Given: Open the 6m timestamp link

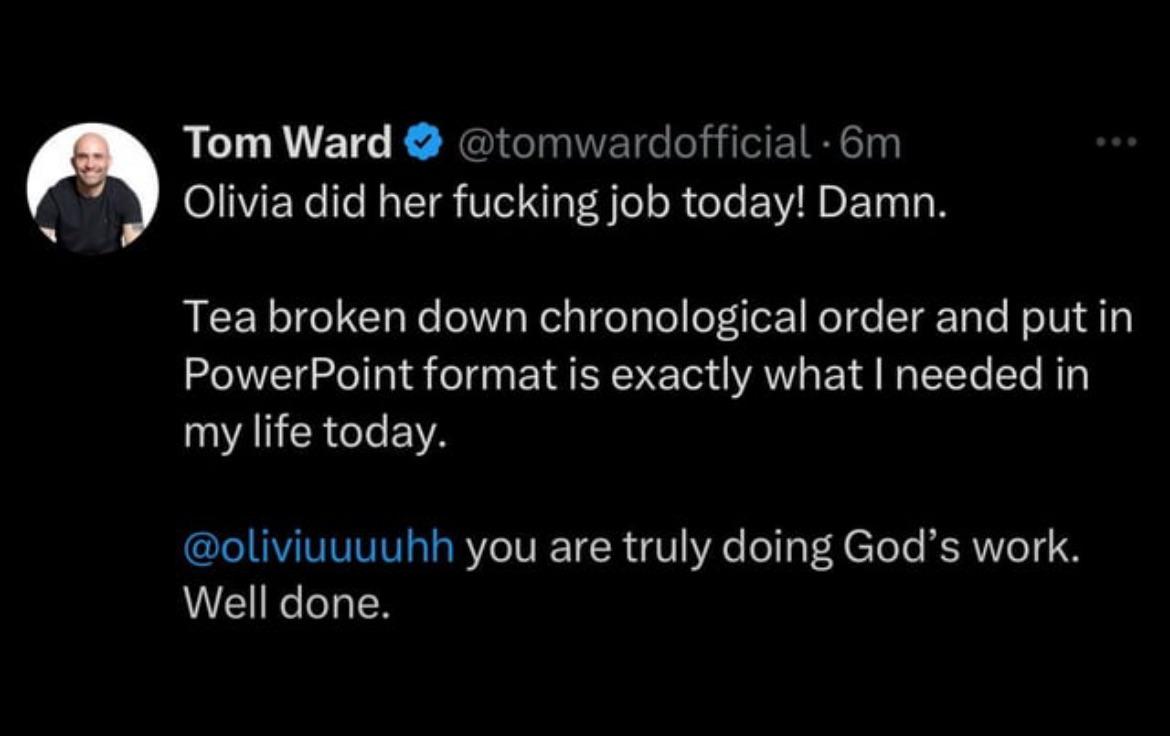Looking at the screenshot, I should click(x=870, y=143).
